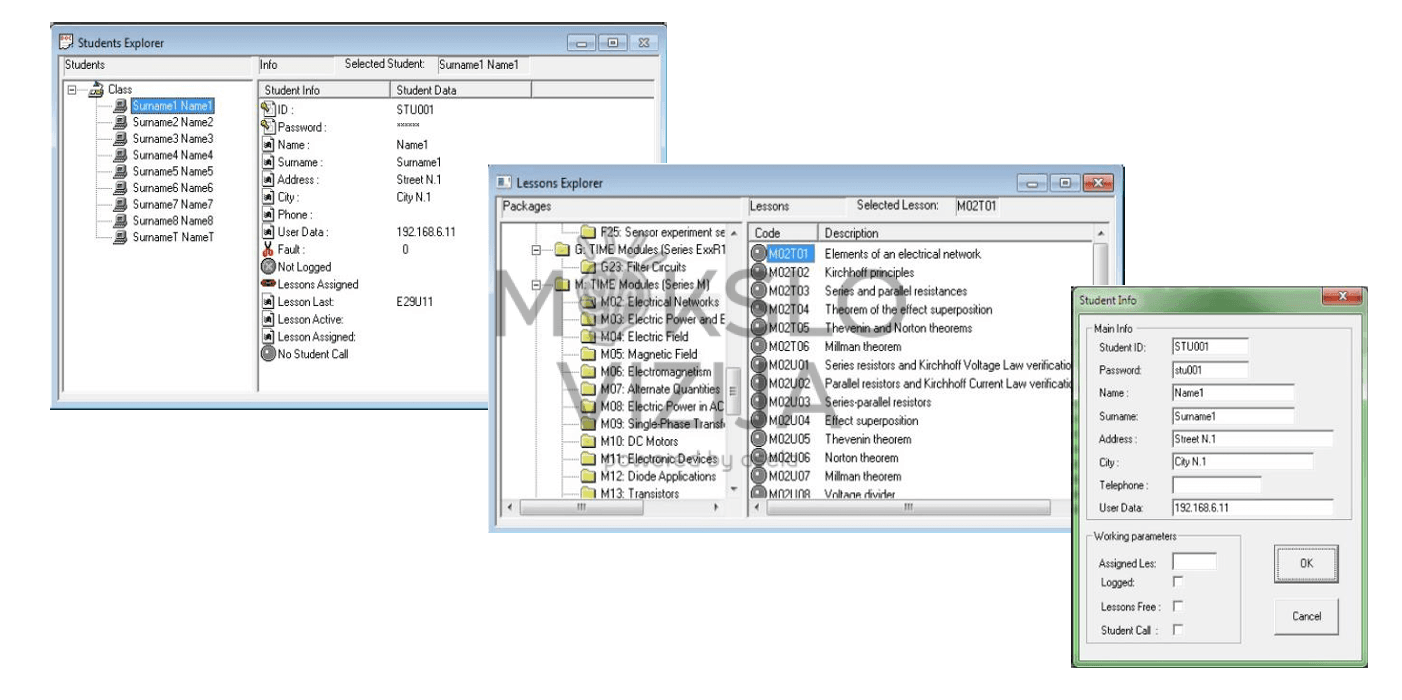Viewport: 1402px width, 700px height.
Task: Click the red Lessons Assigned icon
Action: click(x=268, y=284)
